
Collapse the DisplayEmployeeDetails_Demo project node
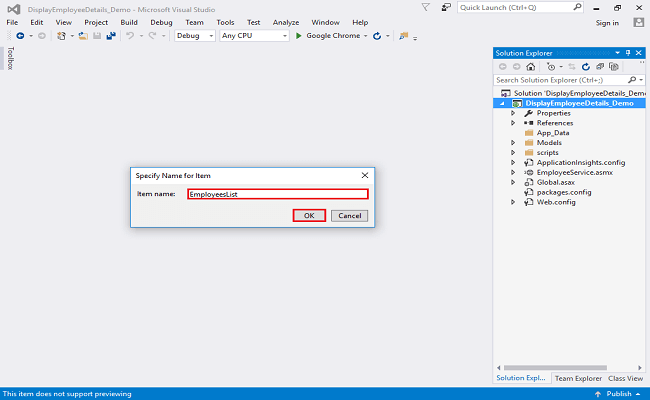click(502, 103)
